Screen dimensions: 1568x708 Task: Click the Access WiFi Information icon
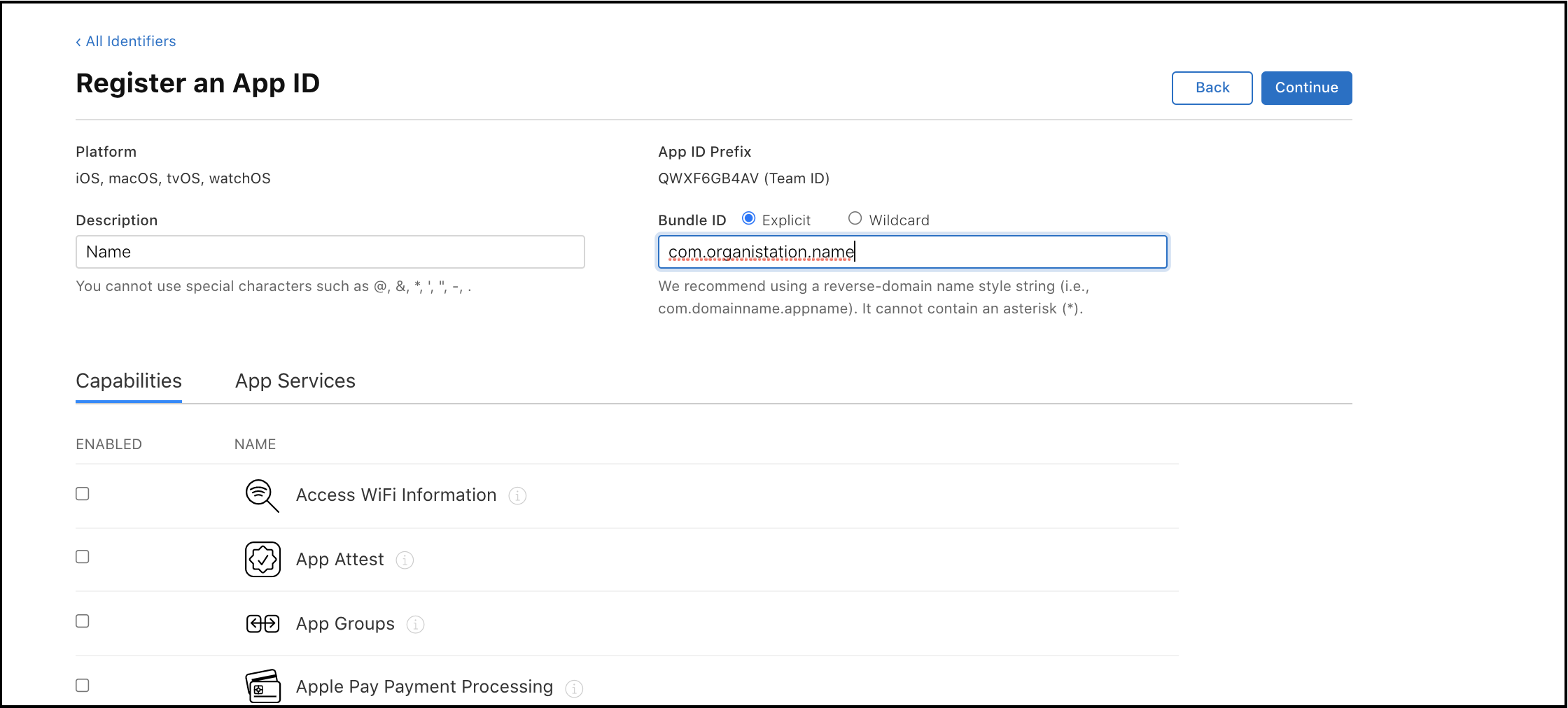[262, 495]
